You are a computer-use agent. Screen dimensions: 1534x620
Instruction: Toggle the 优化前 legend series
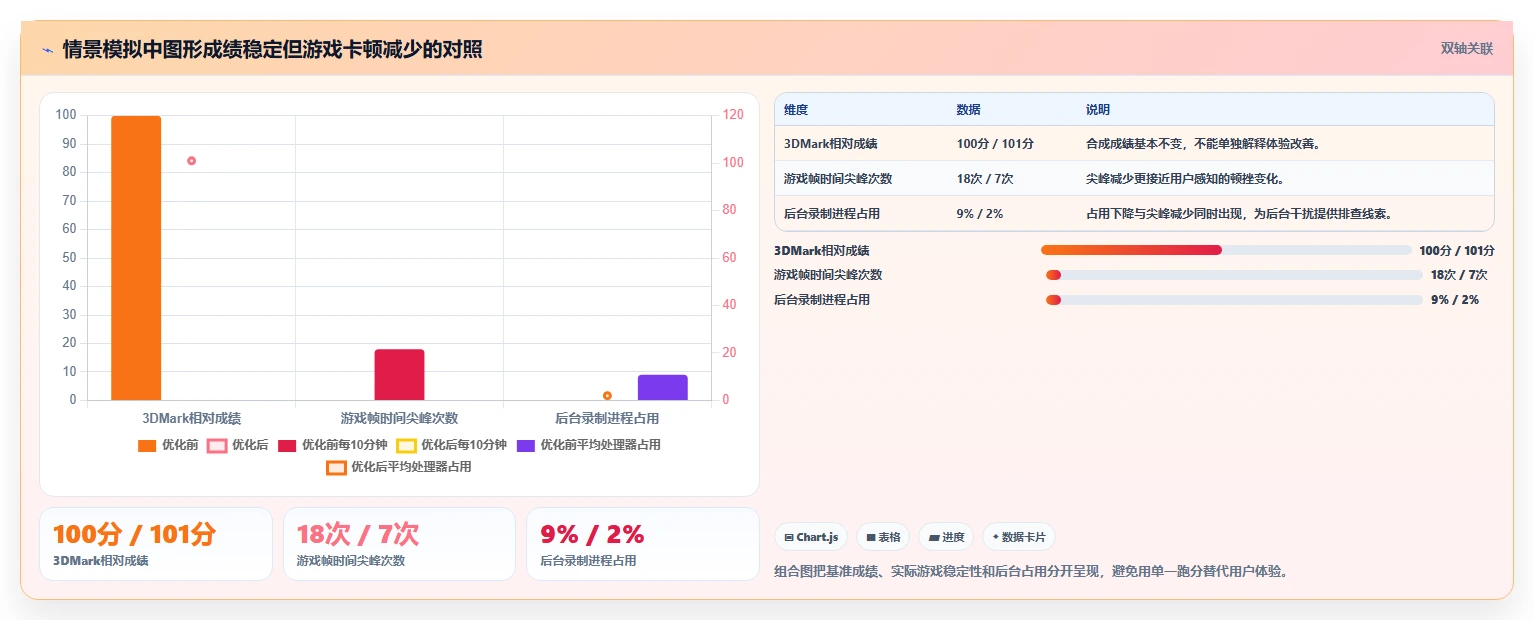click(168, 445)
